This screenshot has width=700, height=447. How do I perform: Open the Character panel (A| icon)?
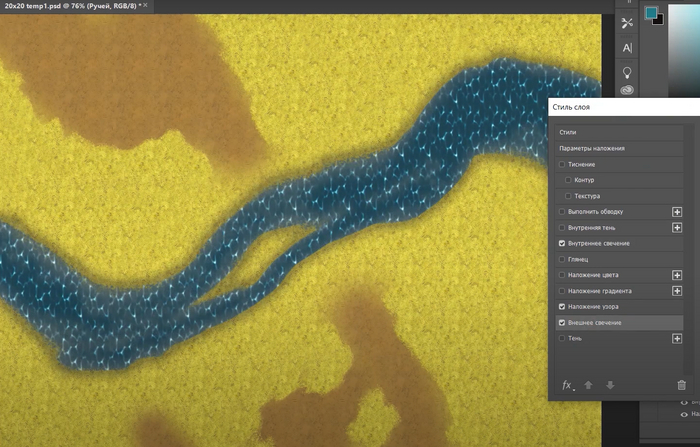(627, 48)
